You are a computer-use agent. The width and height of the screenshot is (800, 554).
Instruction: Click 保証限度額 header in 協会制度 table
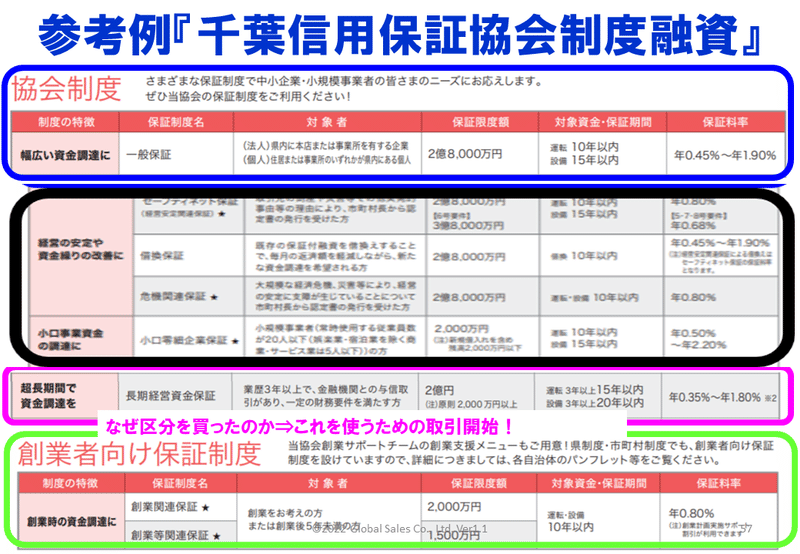click(480, 122)
